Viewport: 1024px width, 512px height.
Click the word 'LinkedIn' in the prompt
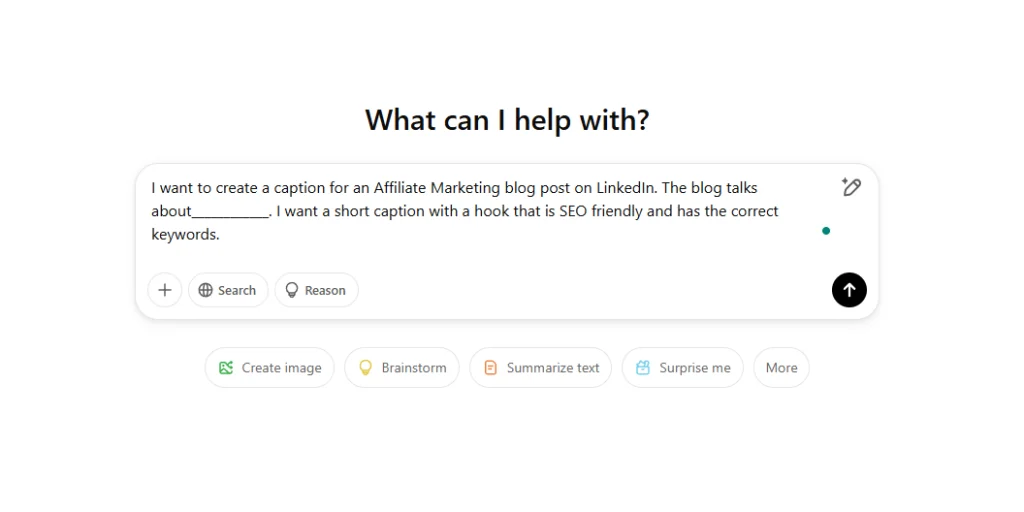pos(626,188)
